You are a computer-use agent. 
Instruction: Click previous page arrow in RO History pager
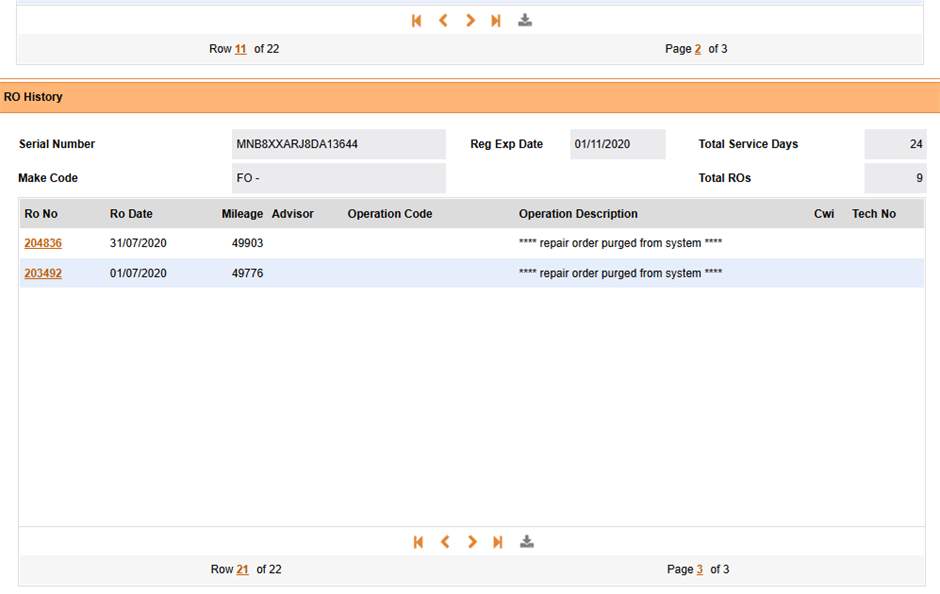pyautogui.click(x=445, y=542)
